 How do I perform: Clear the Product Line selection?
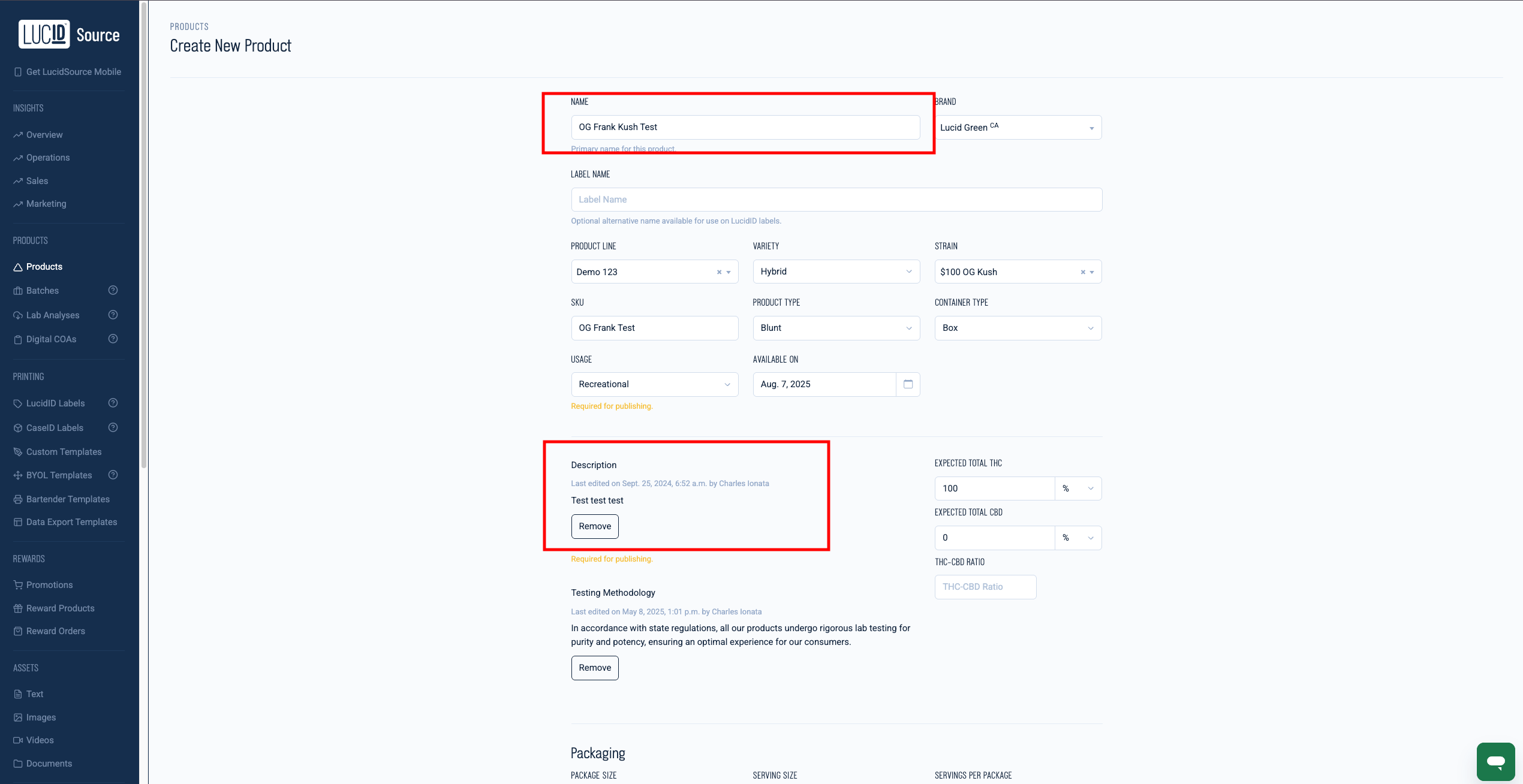tap(719, 272)
